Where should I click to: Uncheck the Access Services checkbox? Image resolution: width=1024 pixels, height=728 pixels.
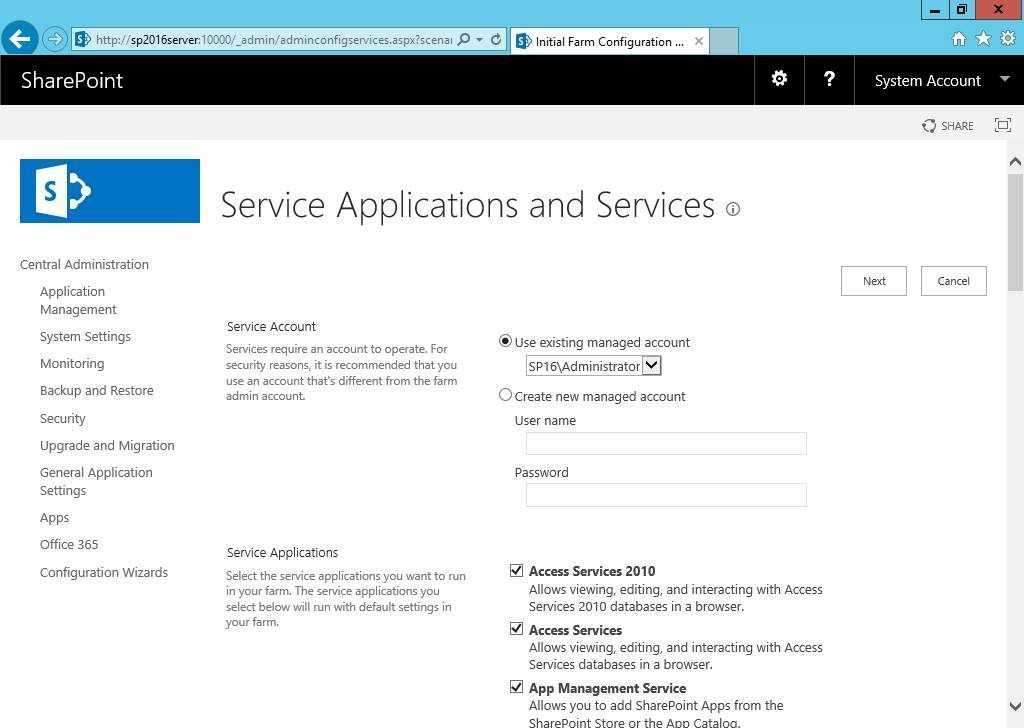click(x=516, y=629)
